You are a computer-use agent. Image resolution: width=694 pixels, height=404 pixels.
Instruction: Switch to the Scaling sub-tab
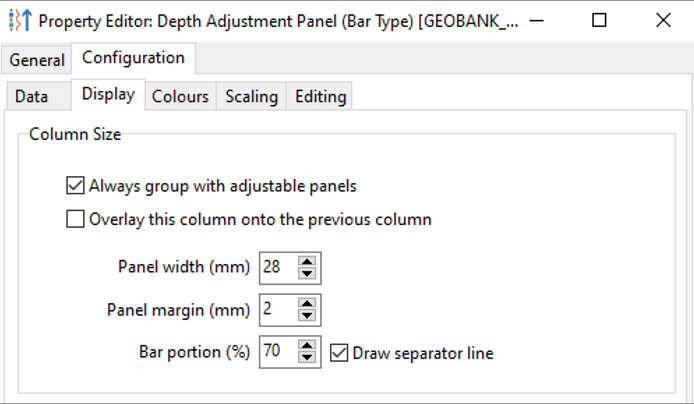click(x=251, y=96)
